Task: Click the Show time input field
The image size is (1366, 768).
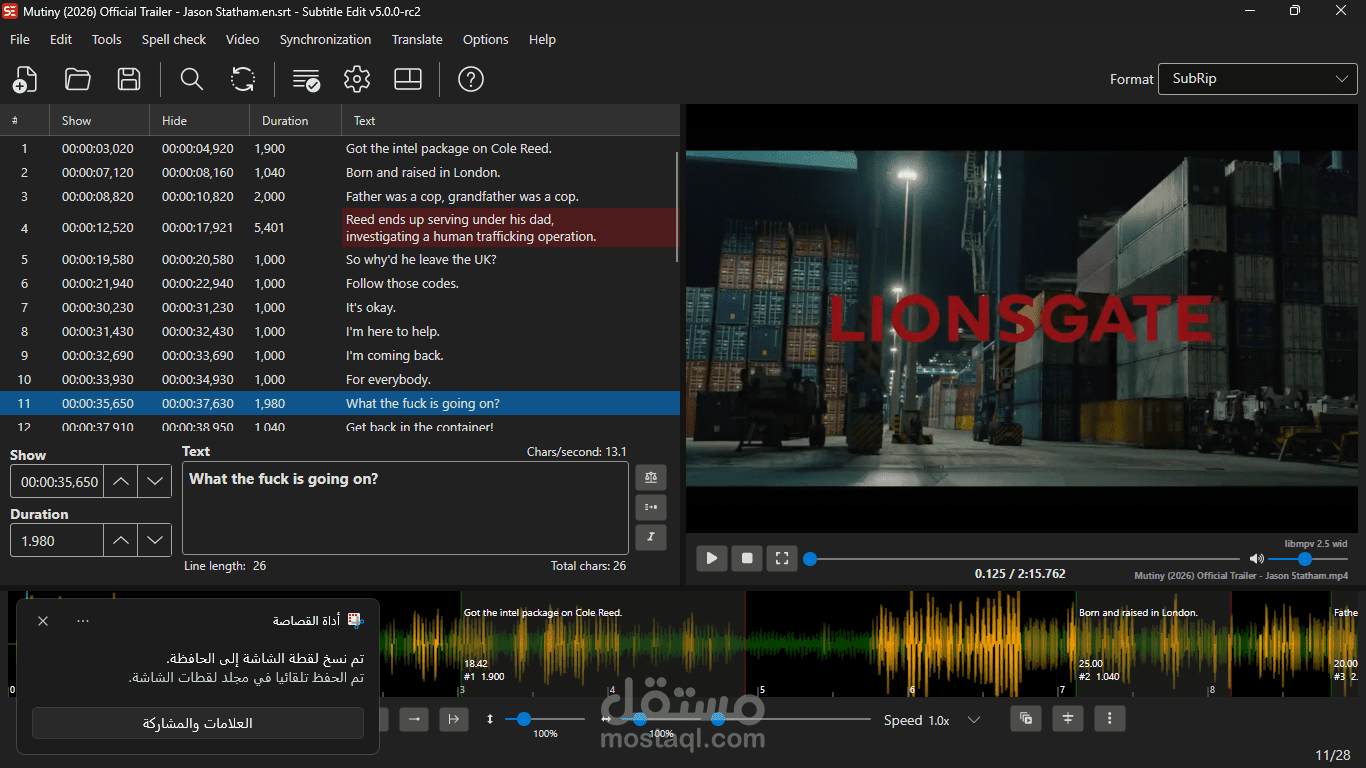Action: tap(57, 481)
